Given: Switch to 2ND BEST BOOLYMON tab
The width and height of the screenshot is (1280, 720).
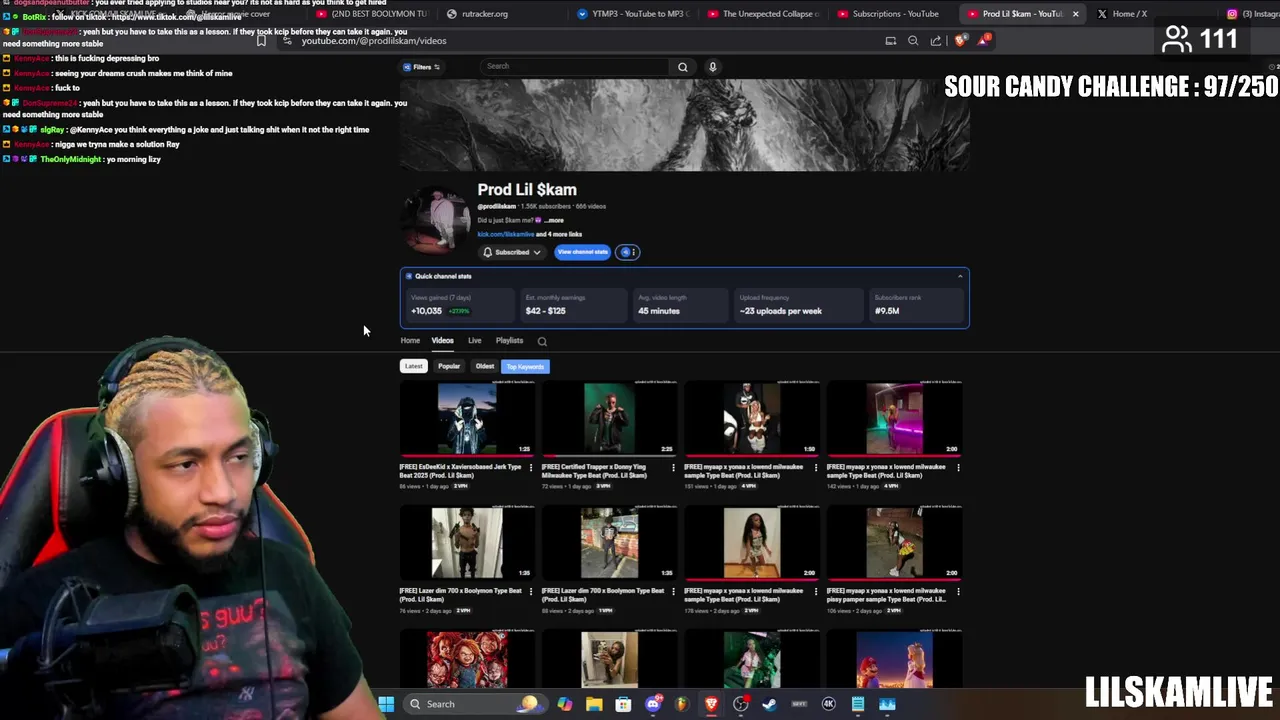Looking at the screenshot, I should 370,14.
